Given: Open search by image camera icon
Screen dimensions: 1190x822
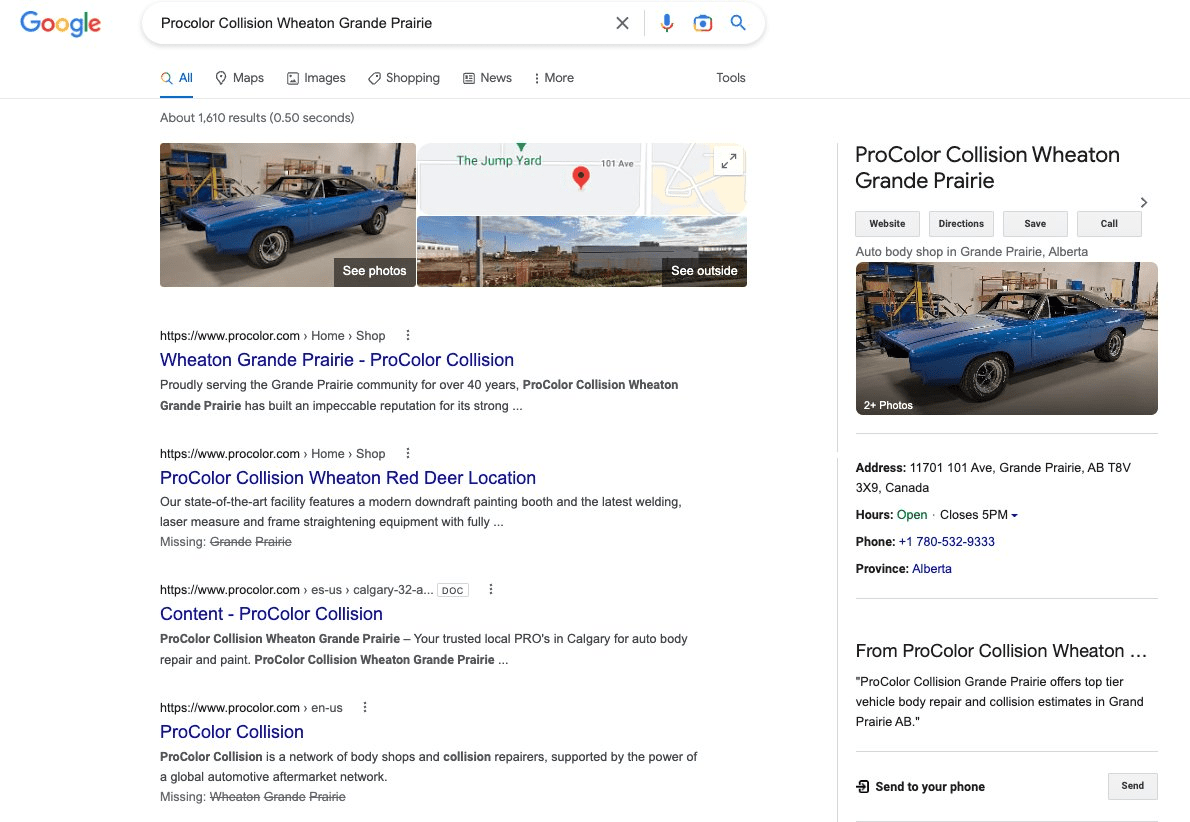Looking at the screenshot, I should coord(703,24).
